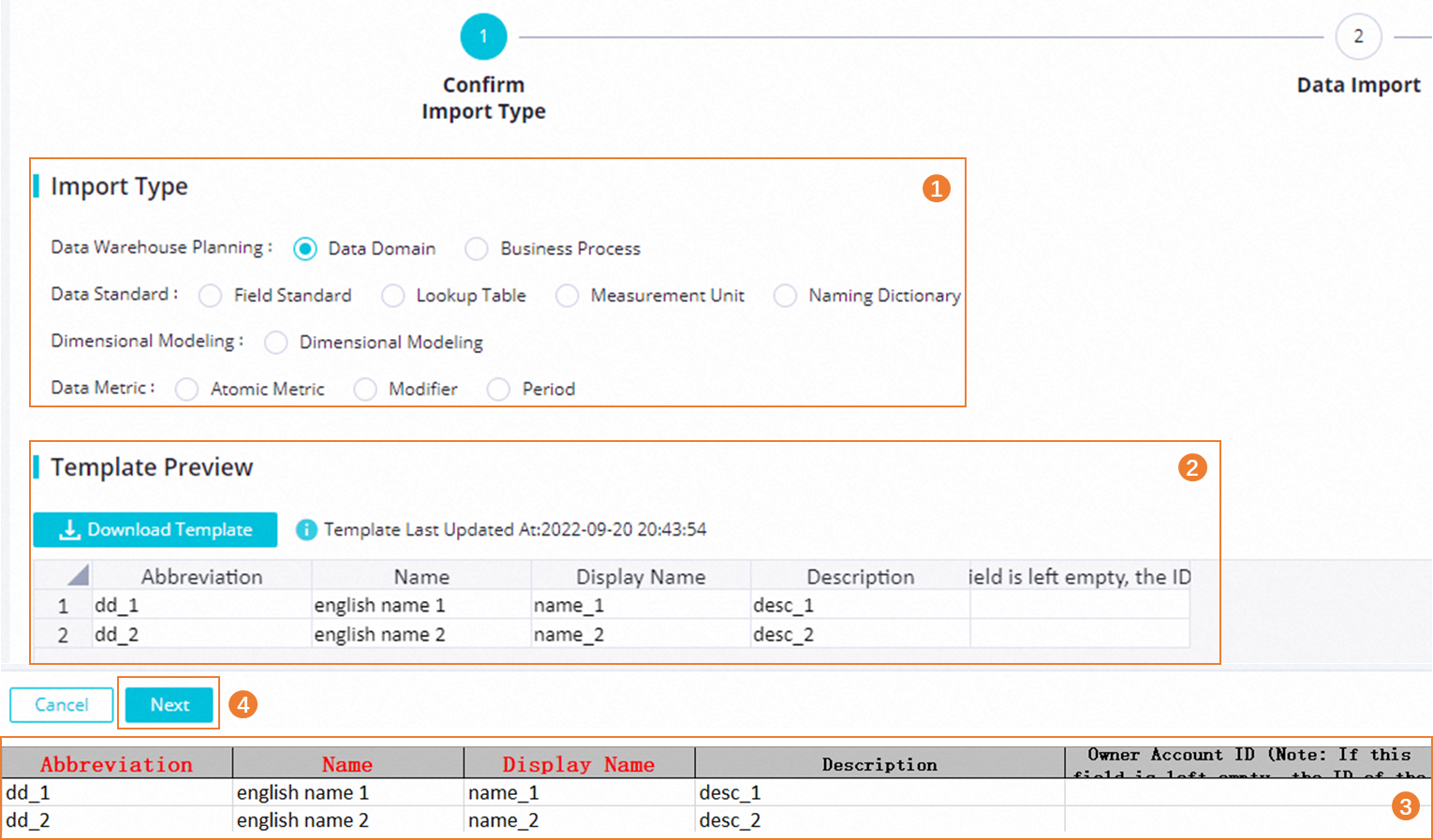Choose the Field Standard option

[211, 295]
